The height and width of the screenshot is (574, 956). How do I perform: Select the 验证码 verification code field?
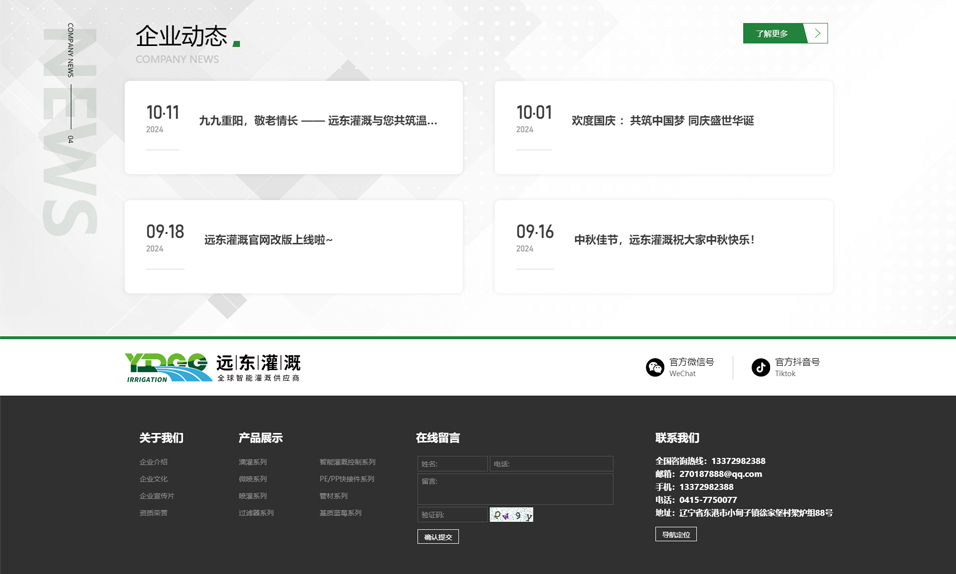pos(452,515)
